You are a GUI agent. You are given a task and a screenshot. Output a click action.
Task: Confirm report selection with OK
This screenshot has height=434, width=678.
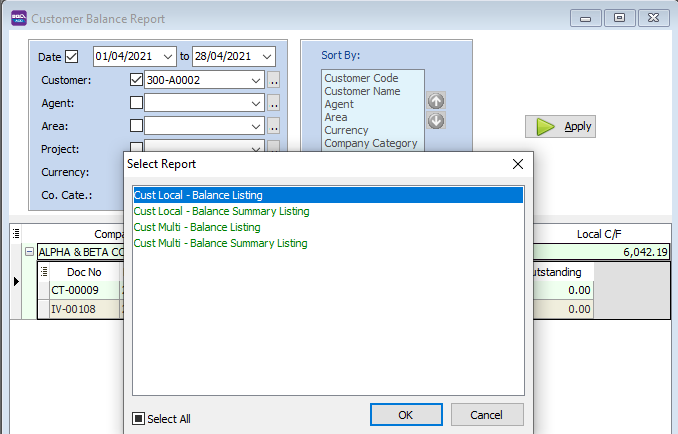(406, 415)
